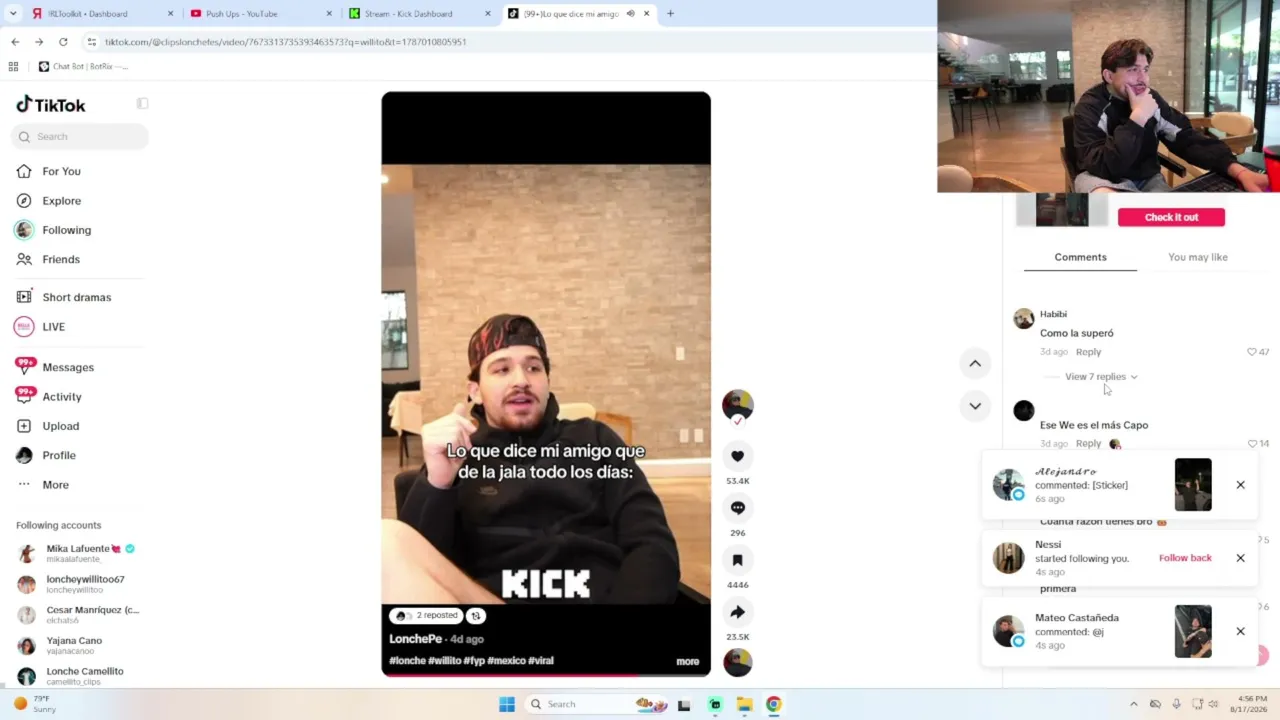Open the LIVE section
Image resolution: width=1280 pixels, height=720 pixels.
point(53,327)
